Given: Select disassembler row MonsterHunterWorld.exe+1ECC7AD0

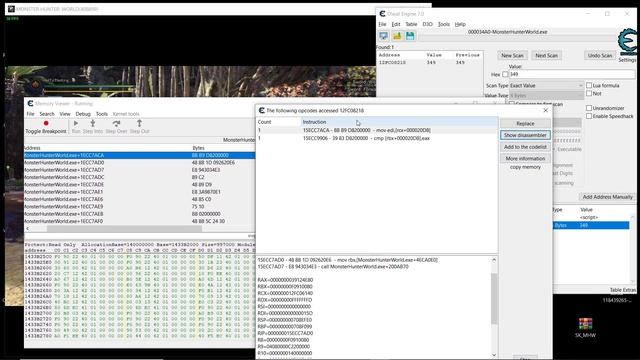Looking at the screenshot, I should pyautogui.click(x=140, y=163).
